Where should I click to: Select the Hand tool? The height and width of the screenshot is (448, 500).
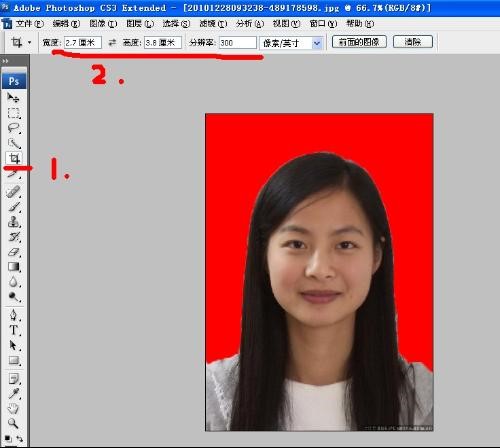pyautogui.click(x=14, y=409)
